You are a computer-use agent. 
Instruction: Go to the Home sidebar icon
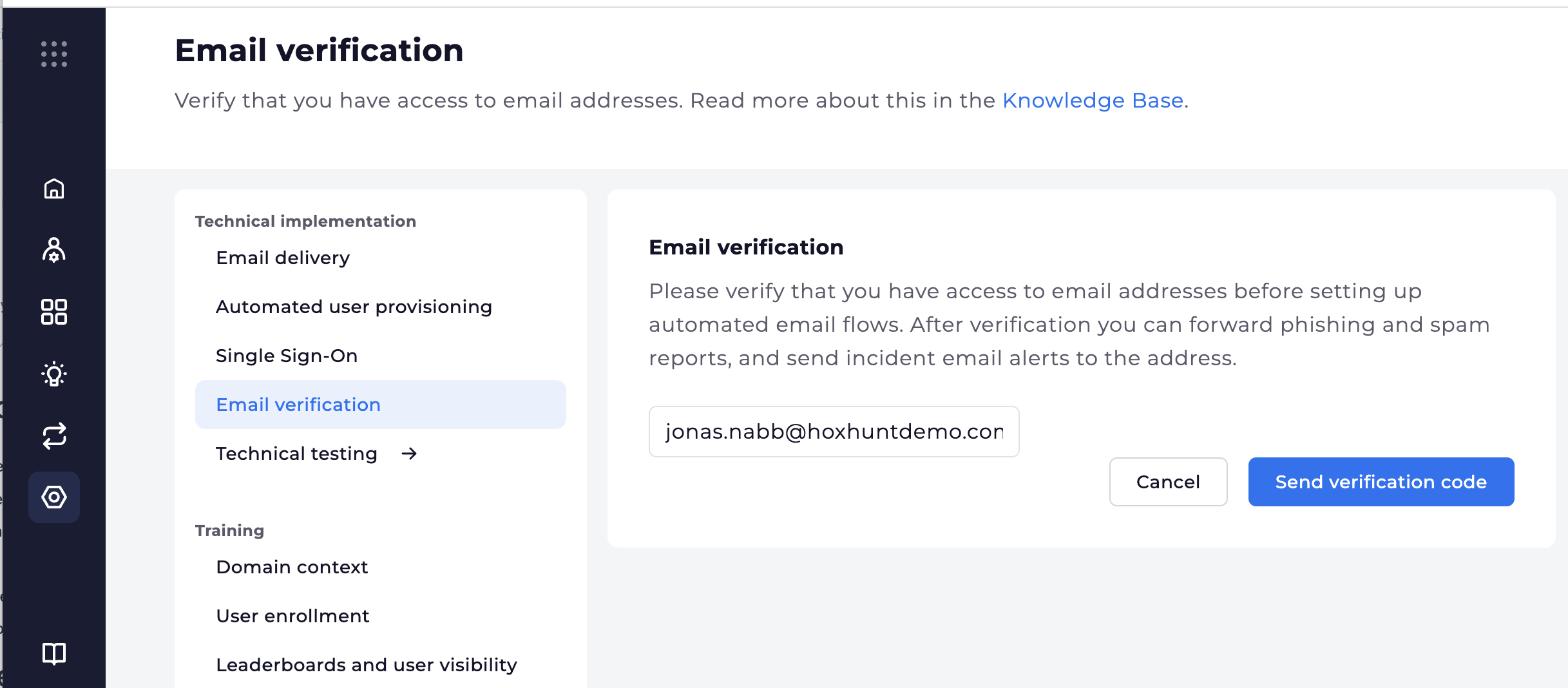[54, 189]
